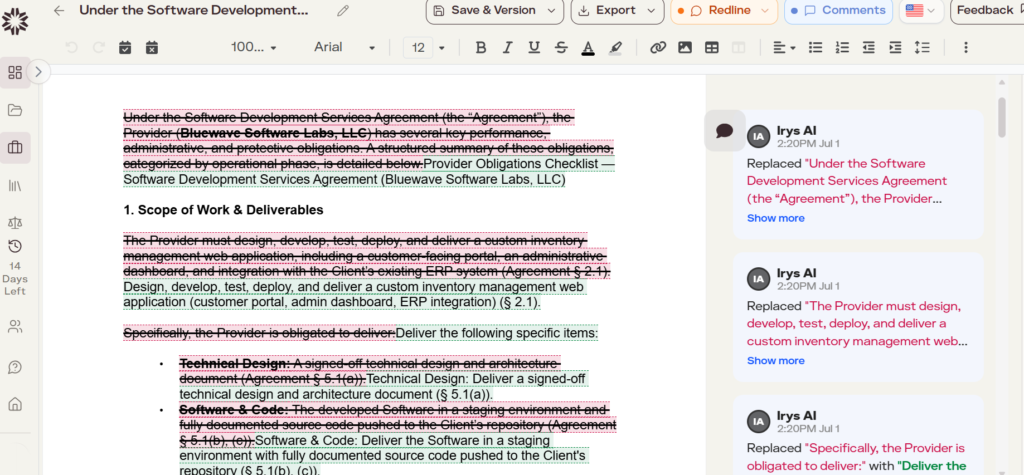Click heading '1. Scope of Work & Deliverables'
Viewport: 1024px width, 475px height.
(x=223, y=210)
